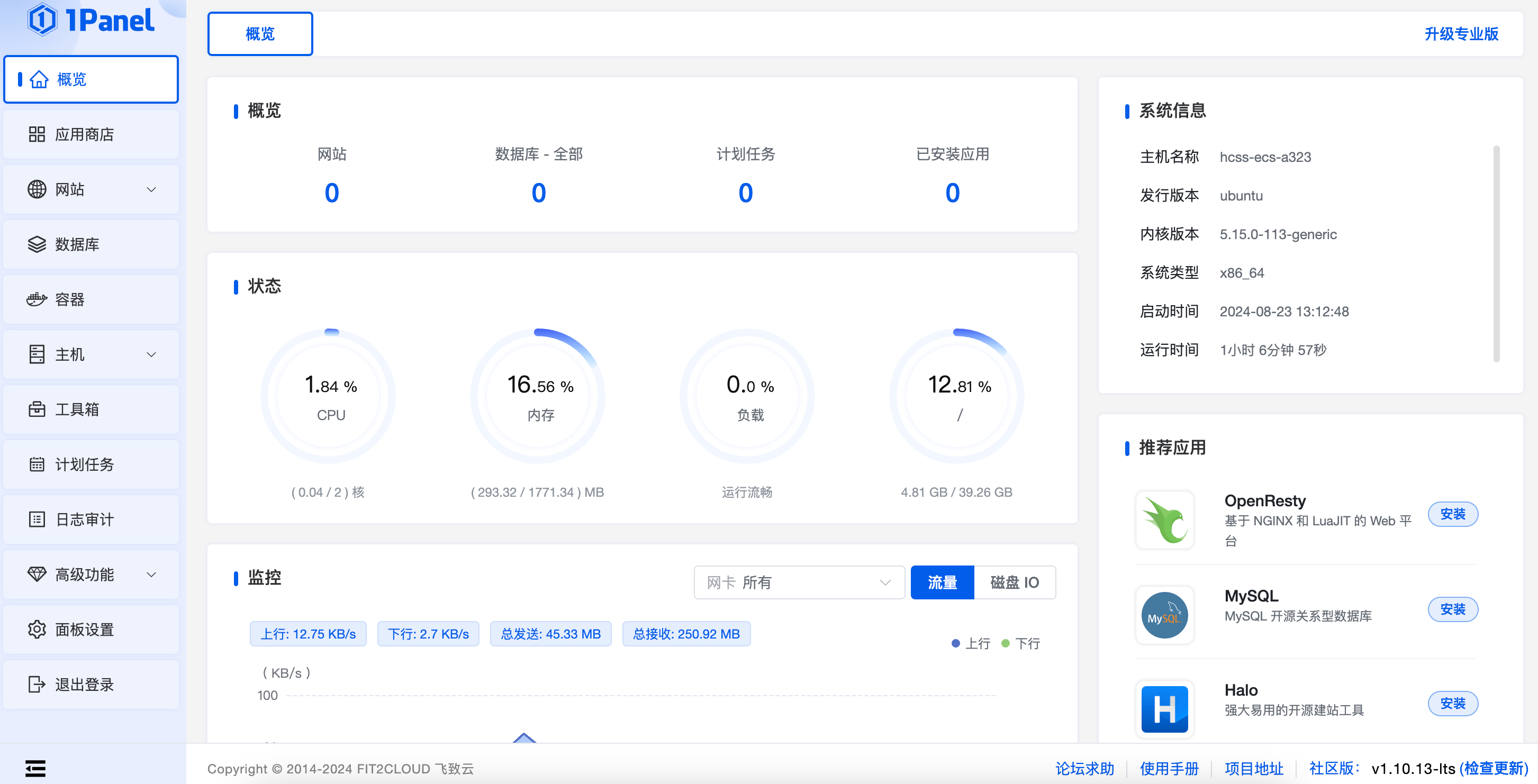Click the 1Panel logo icon

point(42,20)
